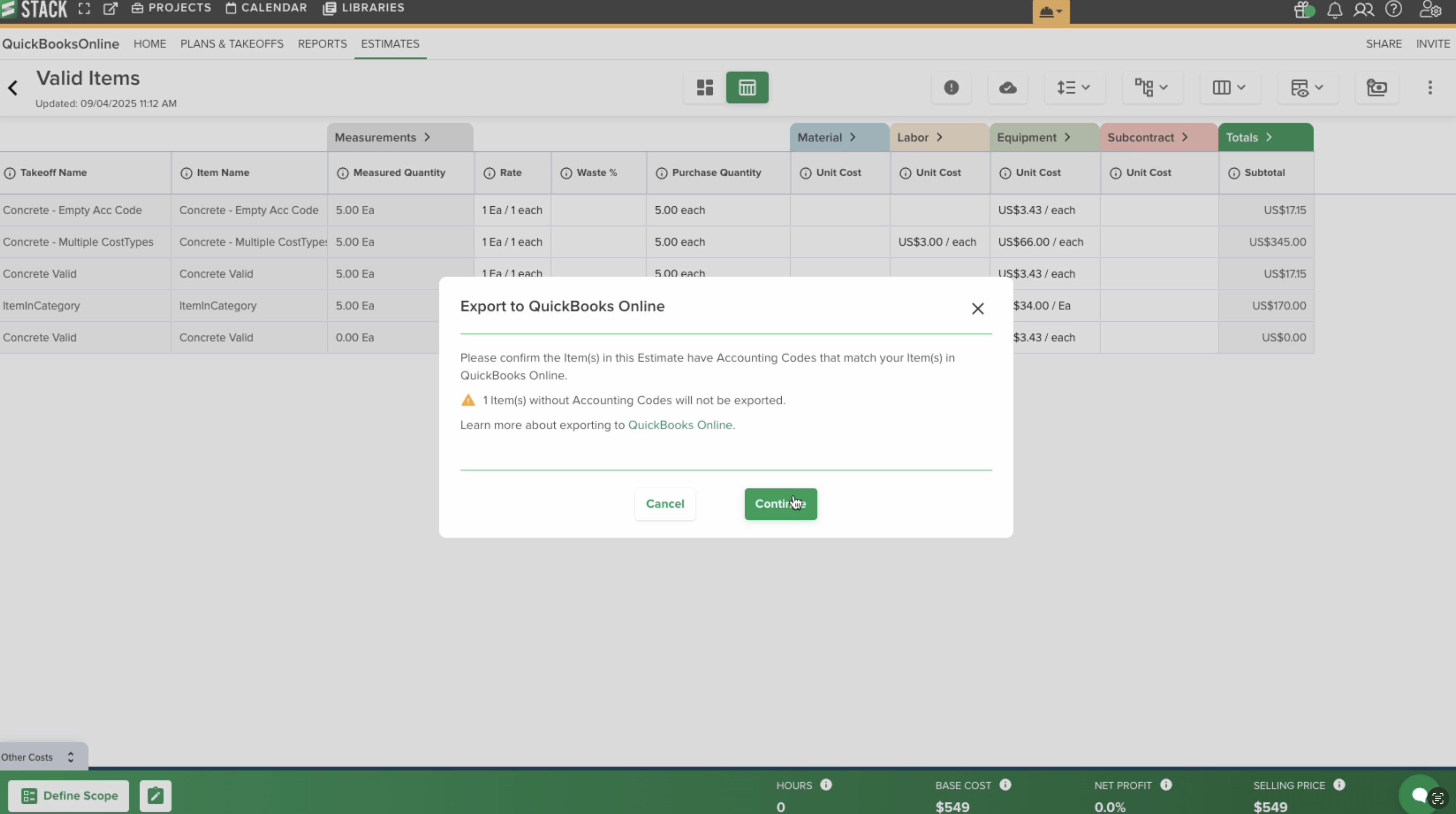
Task: Click the back arrow beside Valid Items
Action: [12, 88]
